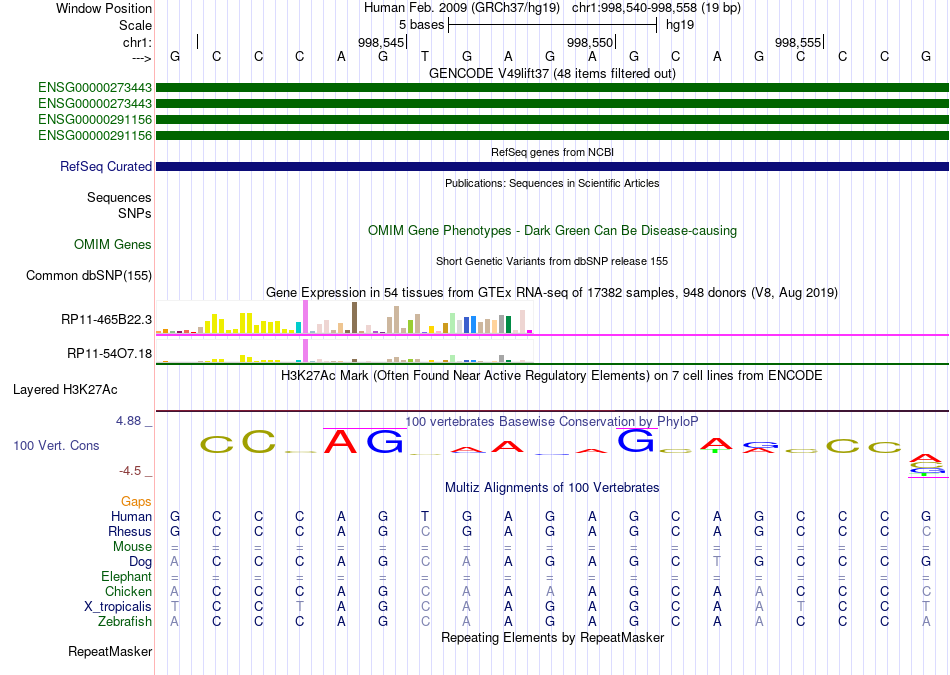Viewport: 950px width, 675px height.
Task: Open 'Publications: Sequences in Scientific Articles' title
Action: [x=552, y=183]
